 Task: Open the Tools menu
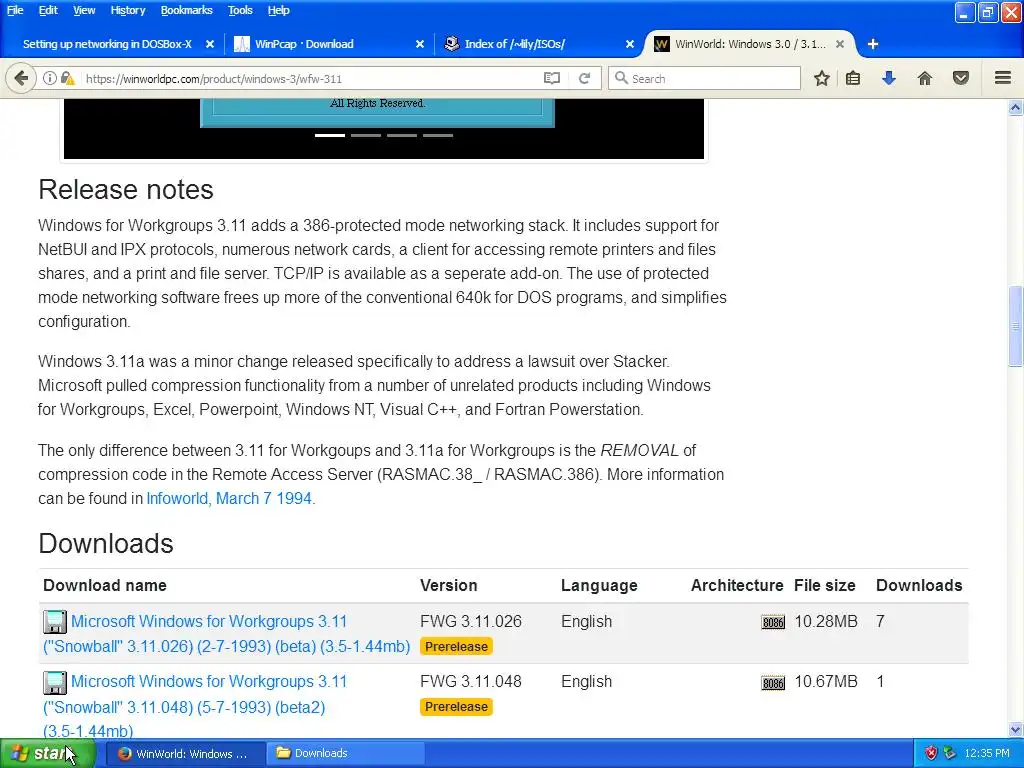point(240,10)
